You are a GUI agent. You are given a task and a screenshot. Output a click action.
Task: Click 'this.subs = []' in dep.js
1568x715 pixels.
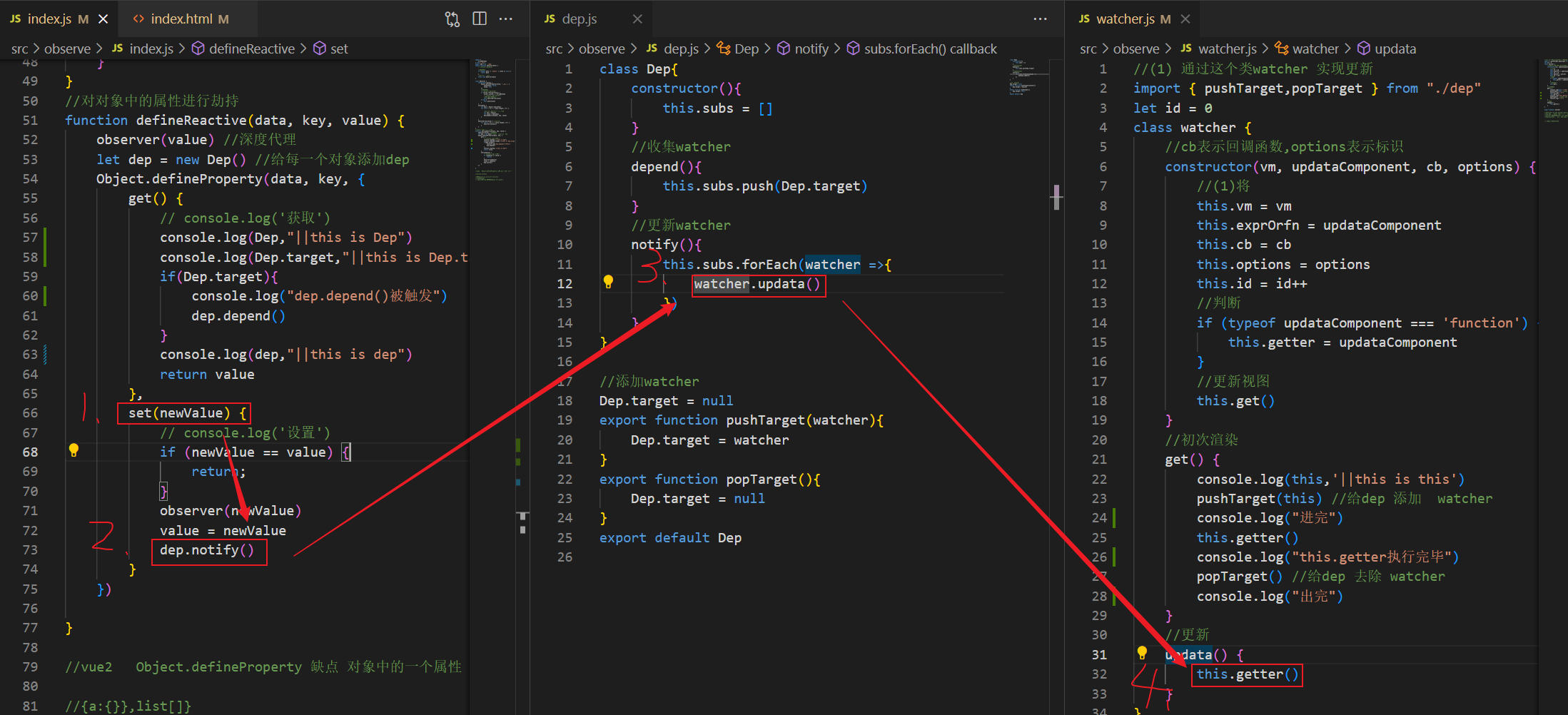[717, 108]
